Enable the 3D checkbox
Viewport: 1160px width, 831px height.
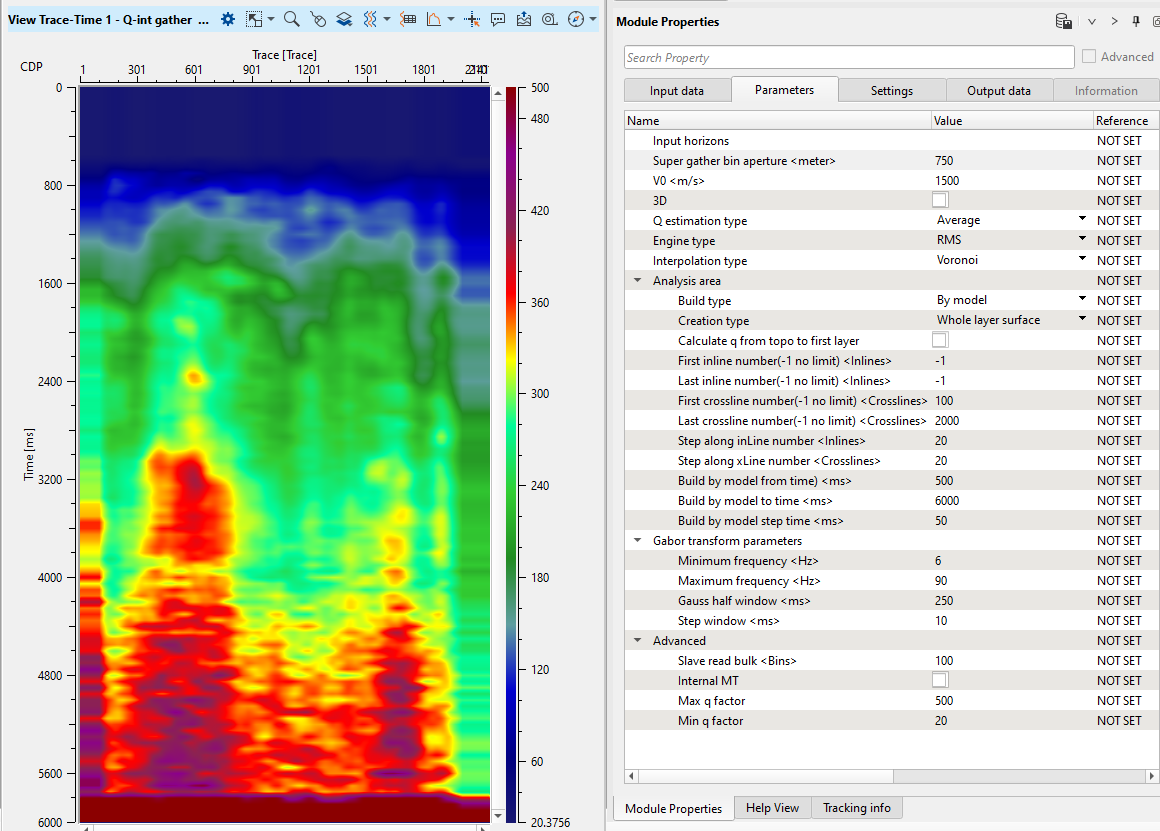click(939, 200)
